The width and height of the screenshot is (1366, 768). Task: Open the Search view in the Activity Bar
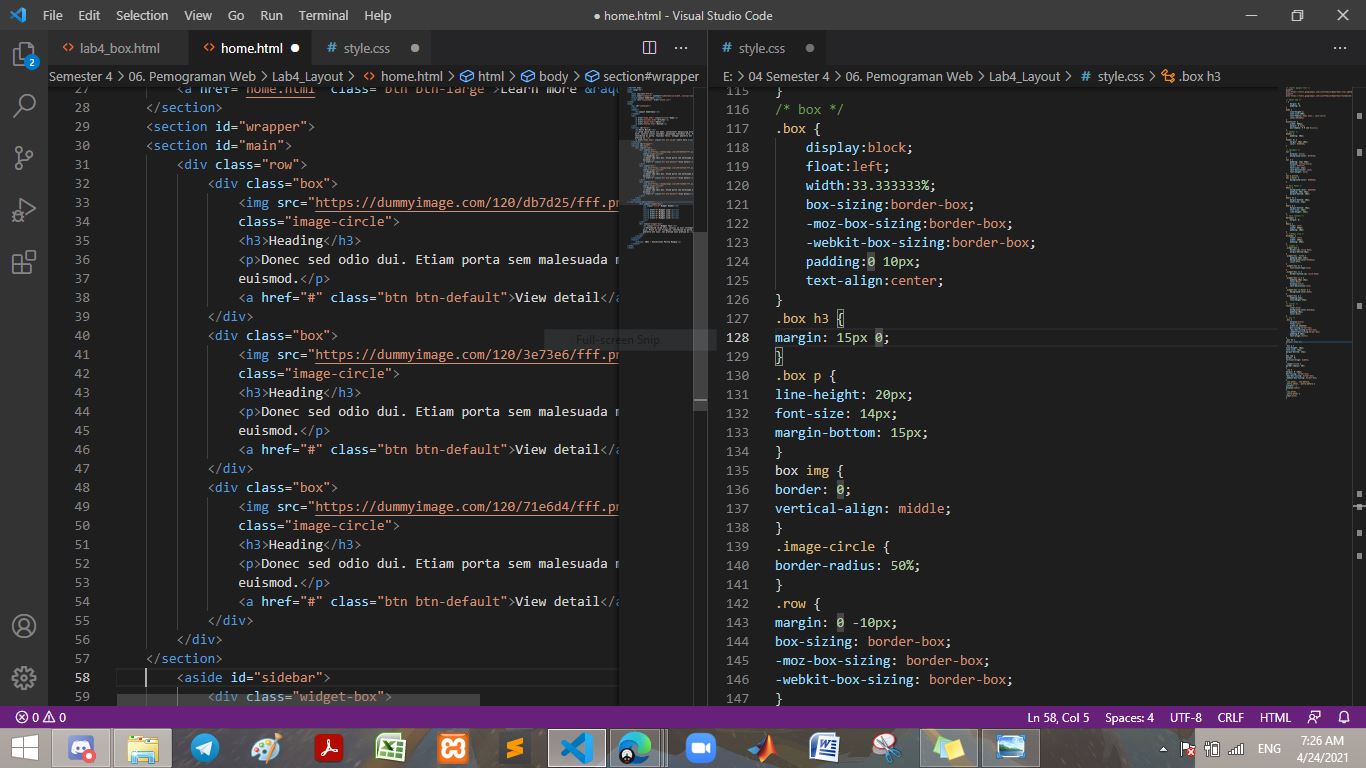[25, 105]
